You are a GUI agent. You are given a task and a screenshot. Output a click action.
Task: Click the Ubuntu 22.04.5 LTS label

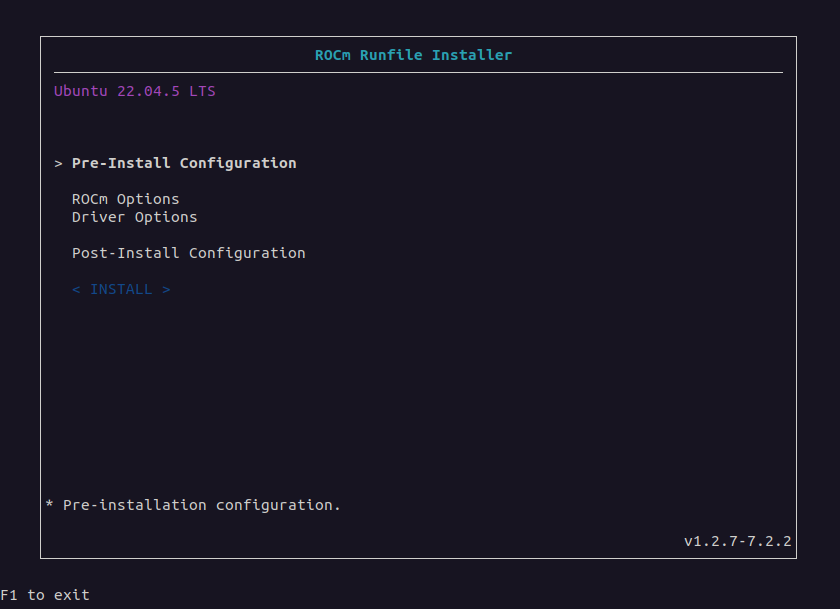134,91
